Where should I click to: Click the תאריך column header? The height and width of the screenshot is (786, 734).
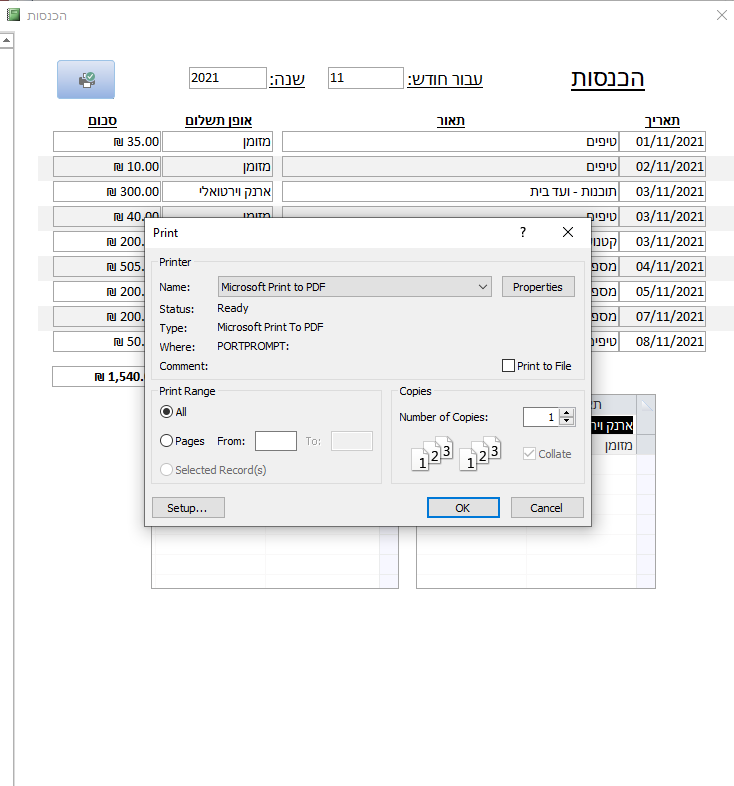662,121
